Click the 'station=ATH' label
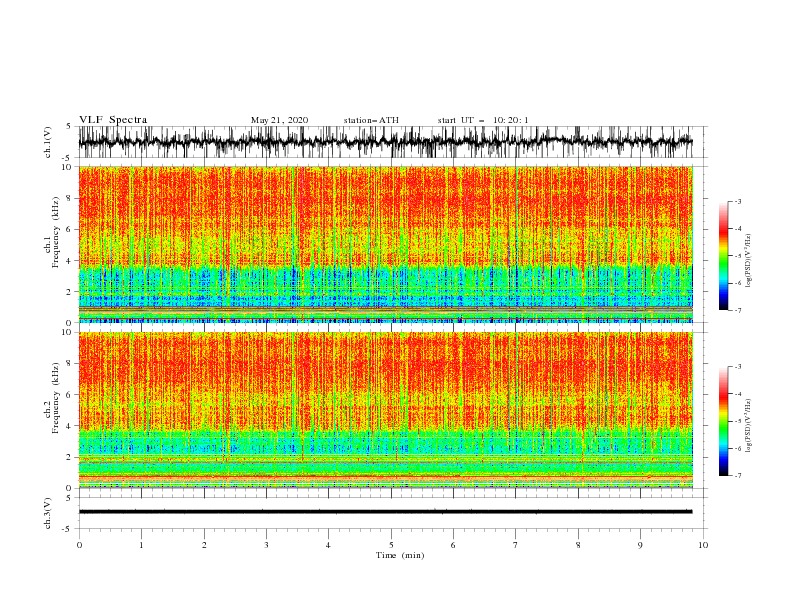792x612 pixels. [371, 120]
